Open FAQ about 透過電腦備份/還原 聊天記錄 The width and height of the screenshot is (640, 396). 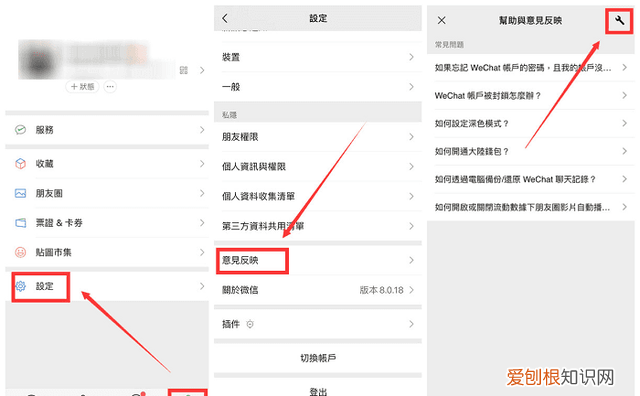(x=531, y=179)
